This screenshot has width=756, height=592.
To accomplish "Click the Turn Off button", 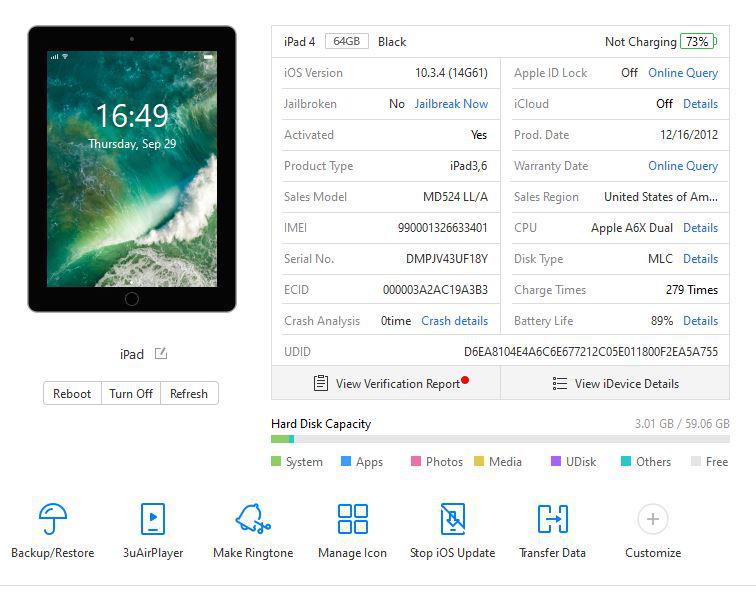I will [x=131, y=393].
